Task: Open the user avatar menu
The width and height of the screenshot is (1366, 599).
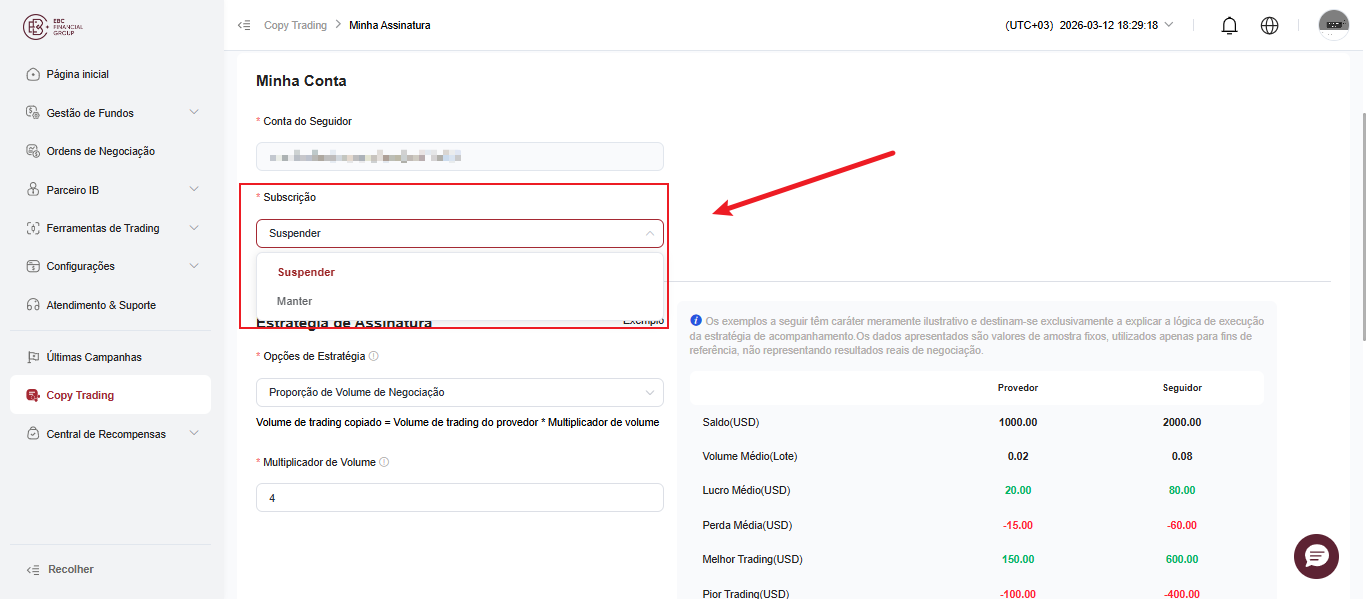Action: pyautogui.click(x=1334, y=25)
